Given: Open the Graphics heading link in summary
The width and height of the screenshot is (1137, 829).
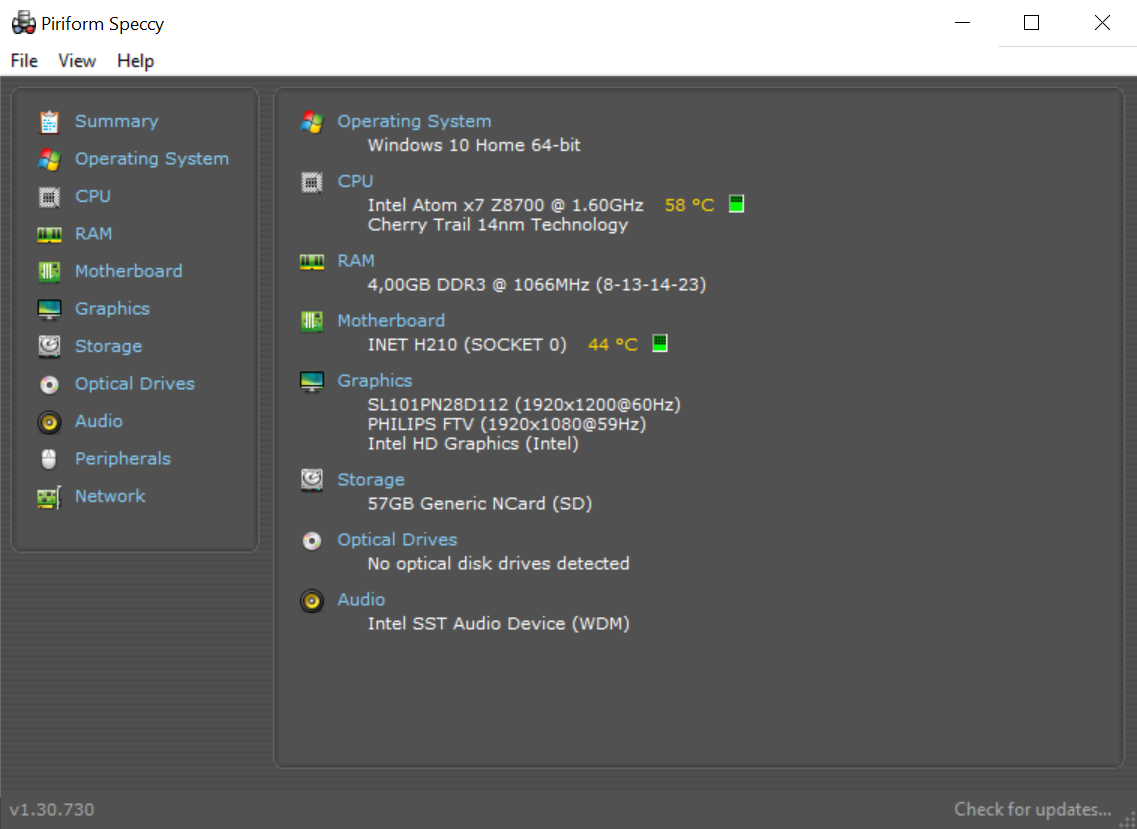Looking at the screenshot, I should tap(375, 381).
